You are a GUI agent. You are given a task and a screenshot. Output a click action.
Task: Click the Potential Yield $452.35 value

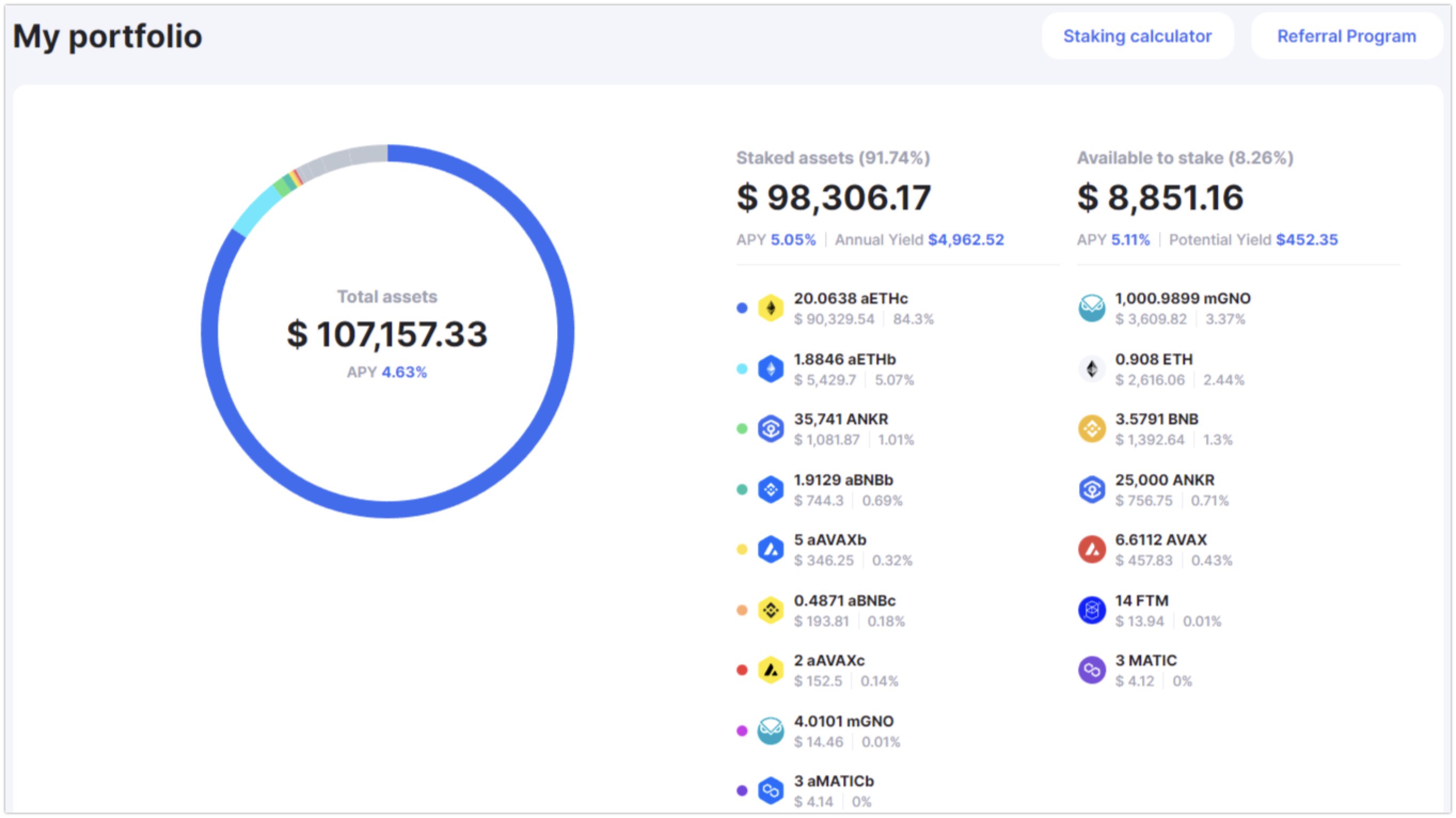(1307, 240)
